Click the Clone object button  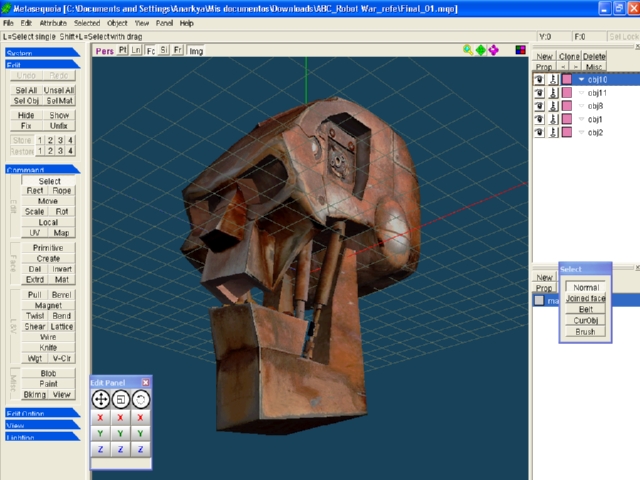pyautogui.click(x=569, y=56)
